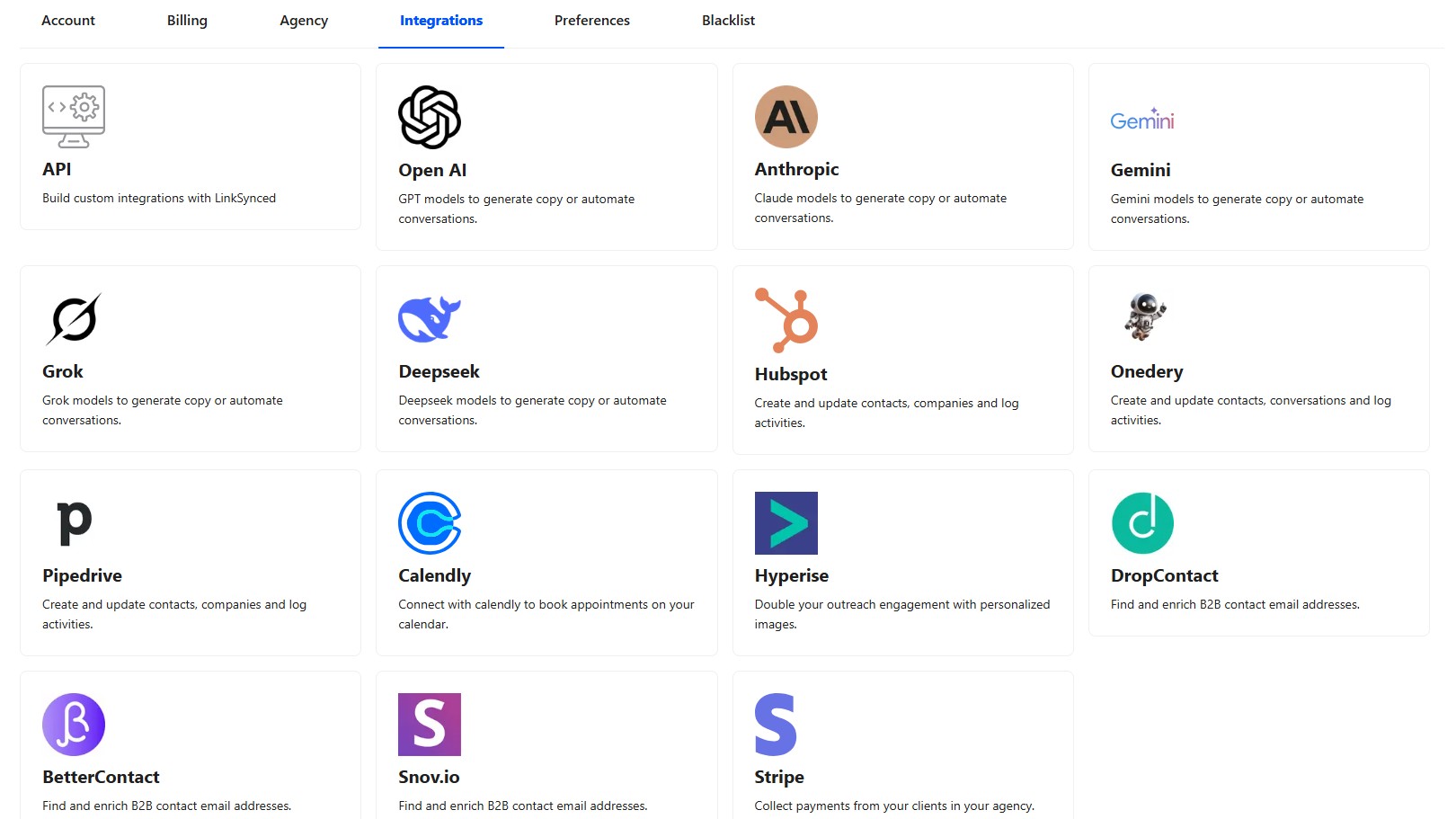The image size is (1456, 819).
Task: Click the OpenAI knot logo
Action: coord(430,117)
